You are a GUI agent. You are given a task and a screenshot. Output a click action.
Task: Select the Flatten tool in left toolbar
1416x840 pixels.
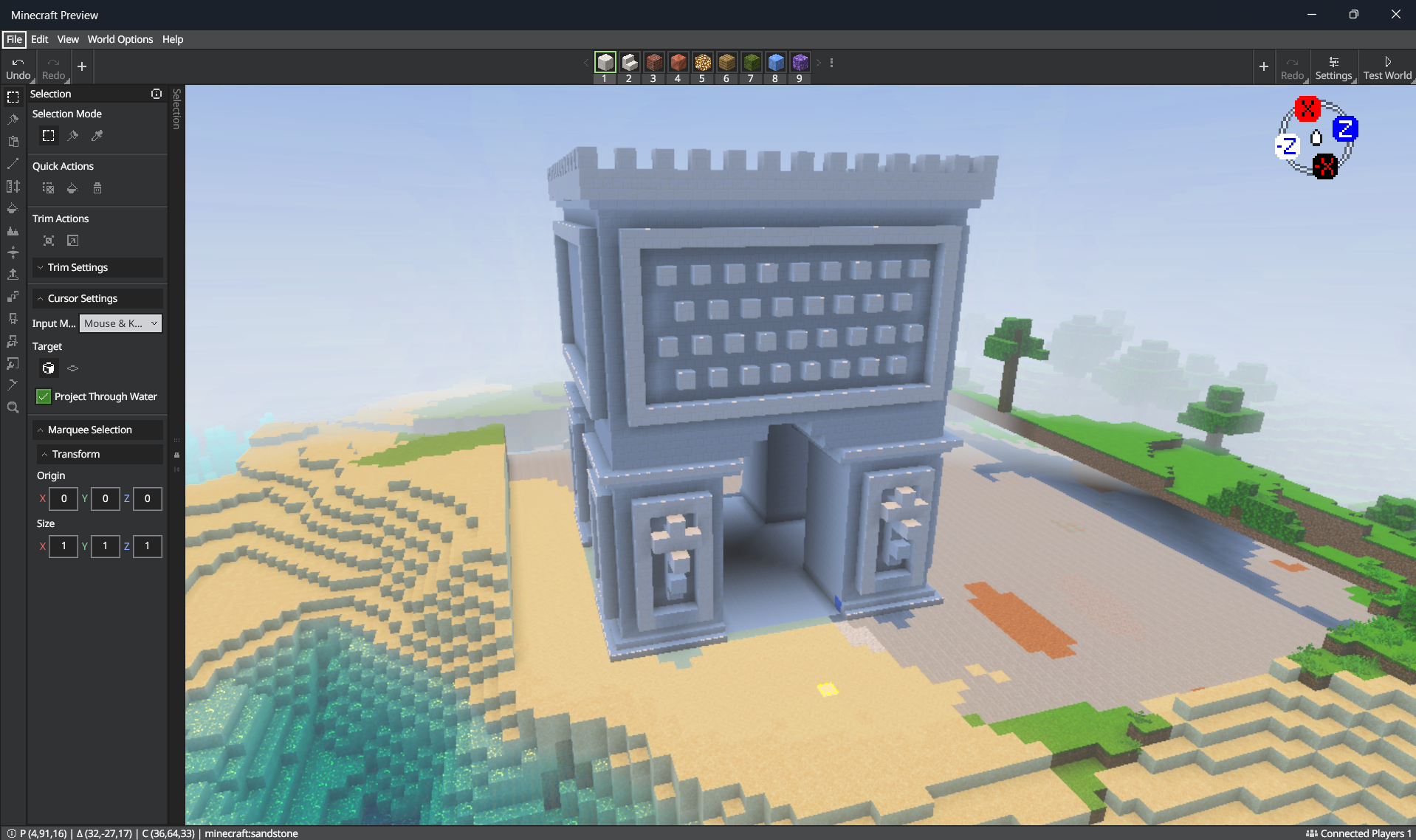point(13,252)
